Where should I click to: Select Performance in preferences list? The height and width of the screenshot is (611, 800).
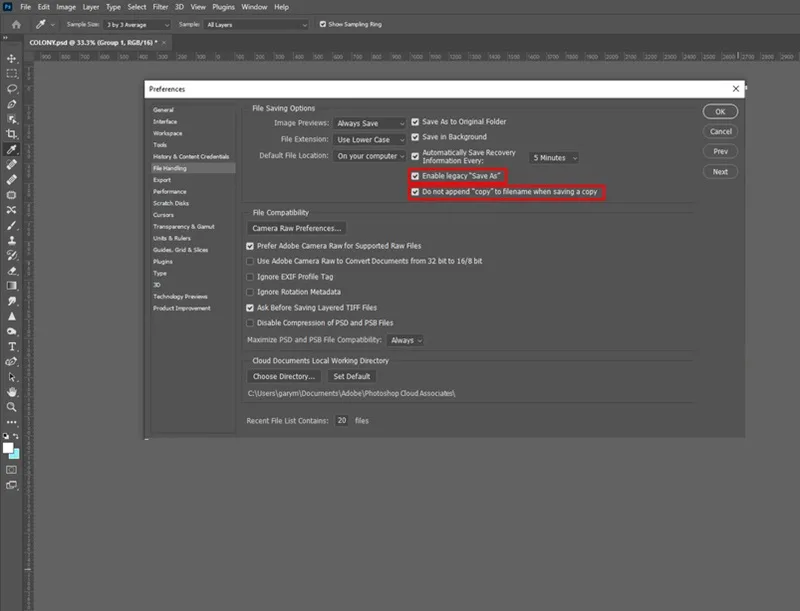point(170,192)
